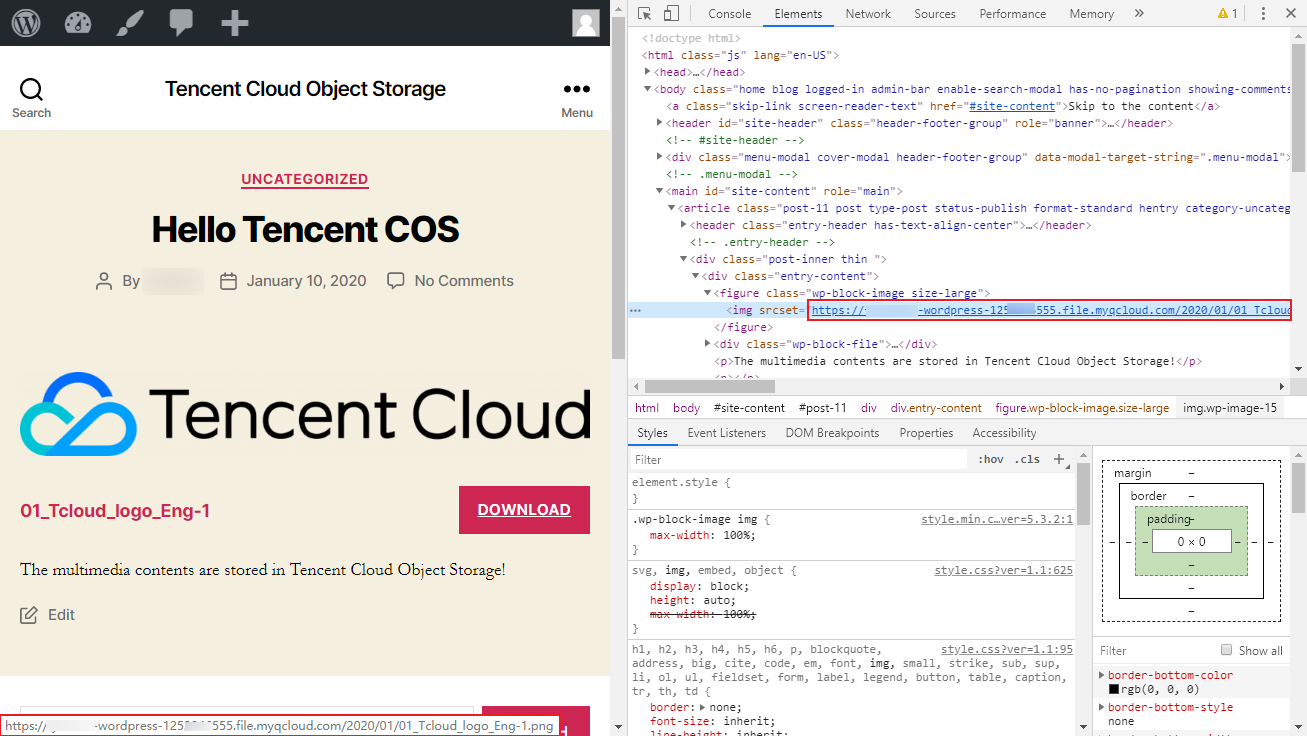This screenshot has height=736, width=1307.
Task: Expand the header site-header node
Action: click(660, 123)
